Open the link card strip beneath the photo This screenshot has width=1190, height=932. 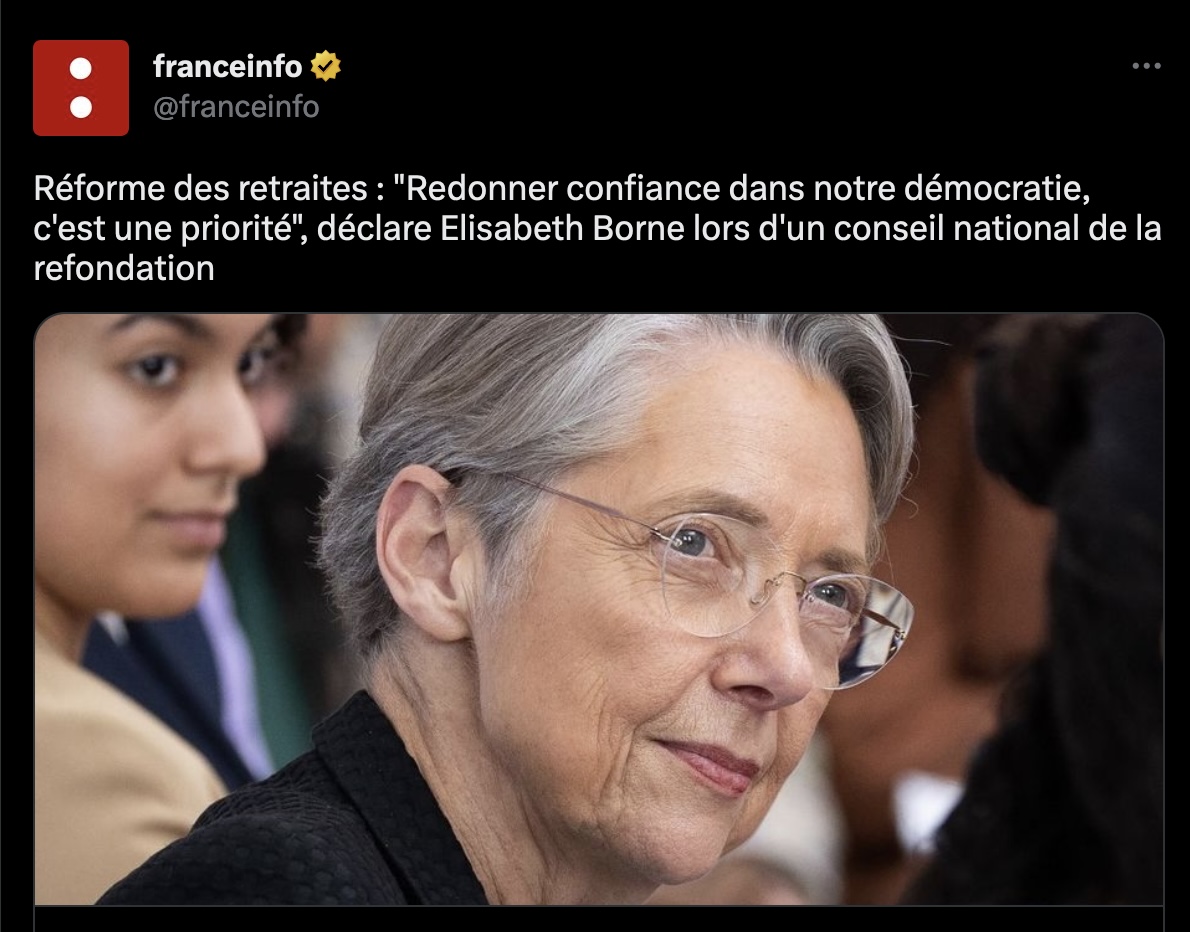599,918
